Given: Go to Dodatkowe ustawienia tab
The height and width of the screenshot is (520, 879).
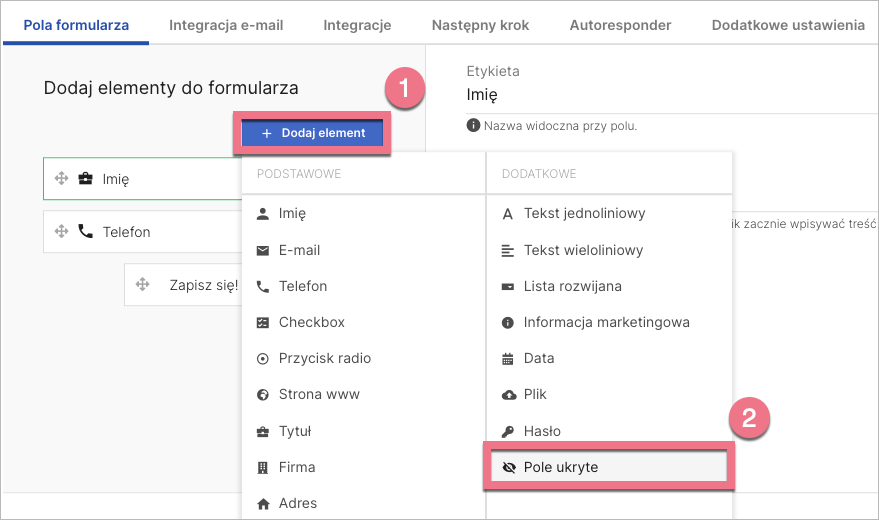Looking at the screenshot, I should (788, 25).
